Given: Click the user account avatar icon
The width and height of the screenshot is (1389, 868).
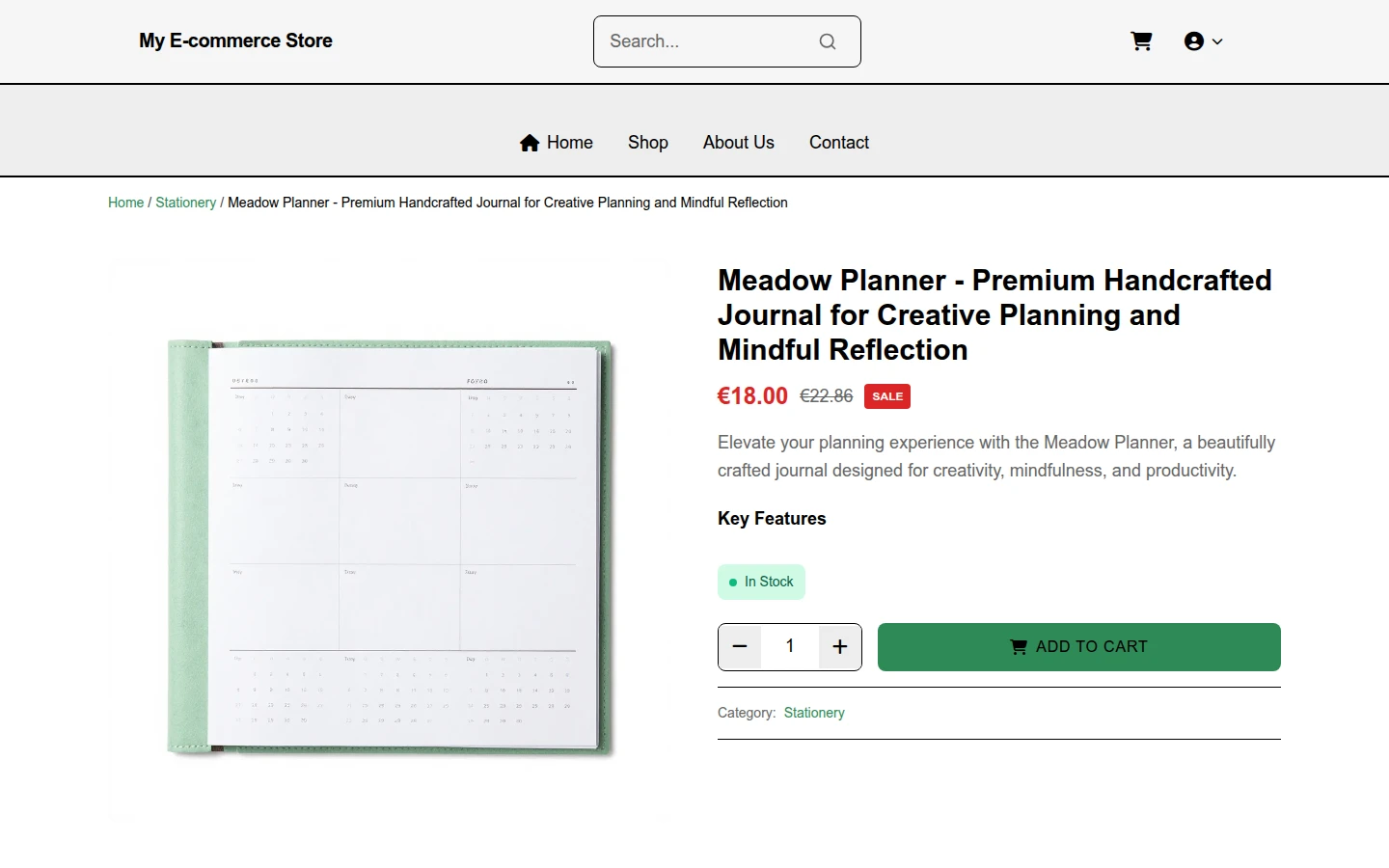Looking at the screenshot, I should [x=1194, y=41].
